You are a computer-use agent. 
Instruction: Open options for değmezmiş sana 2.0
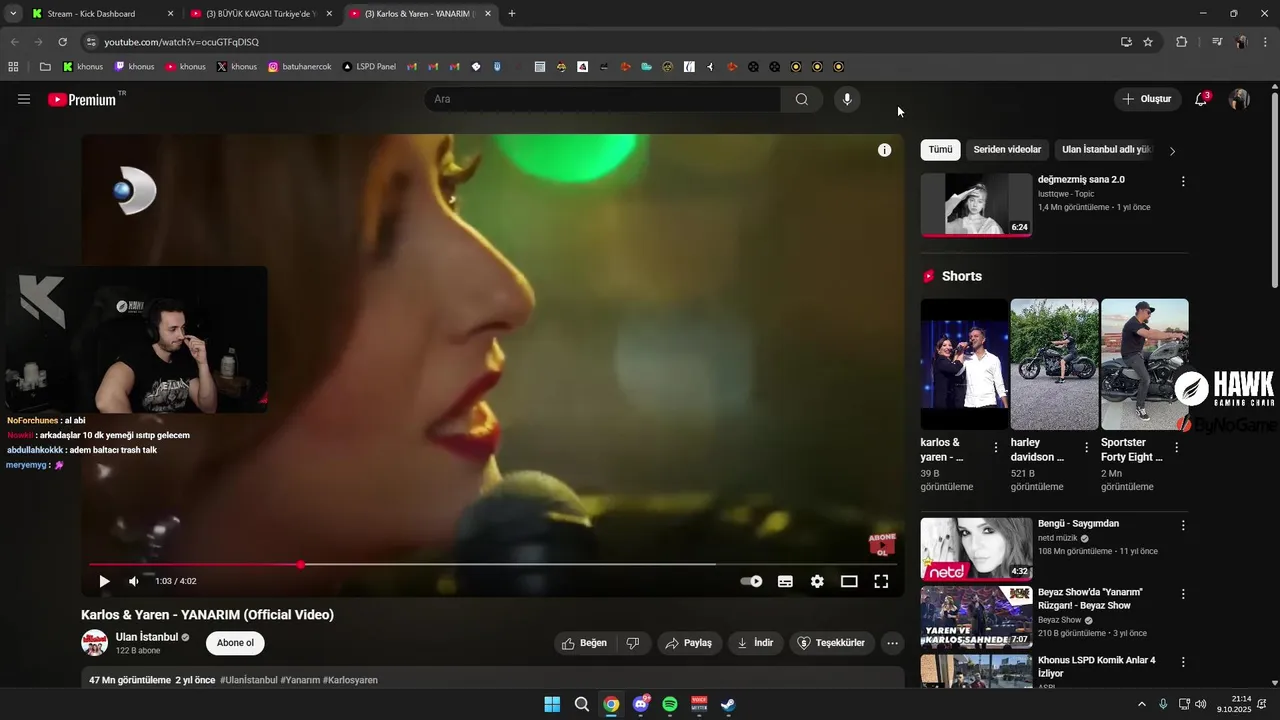(1183, 182)
